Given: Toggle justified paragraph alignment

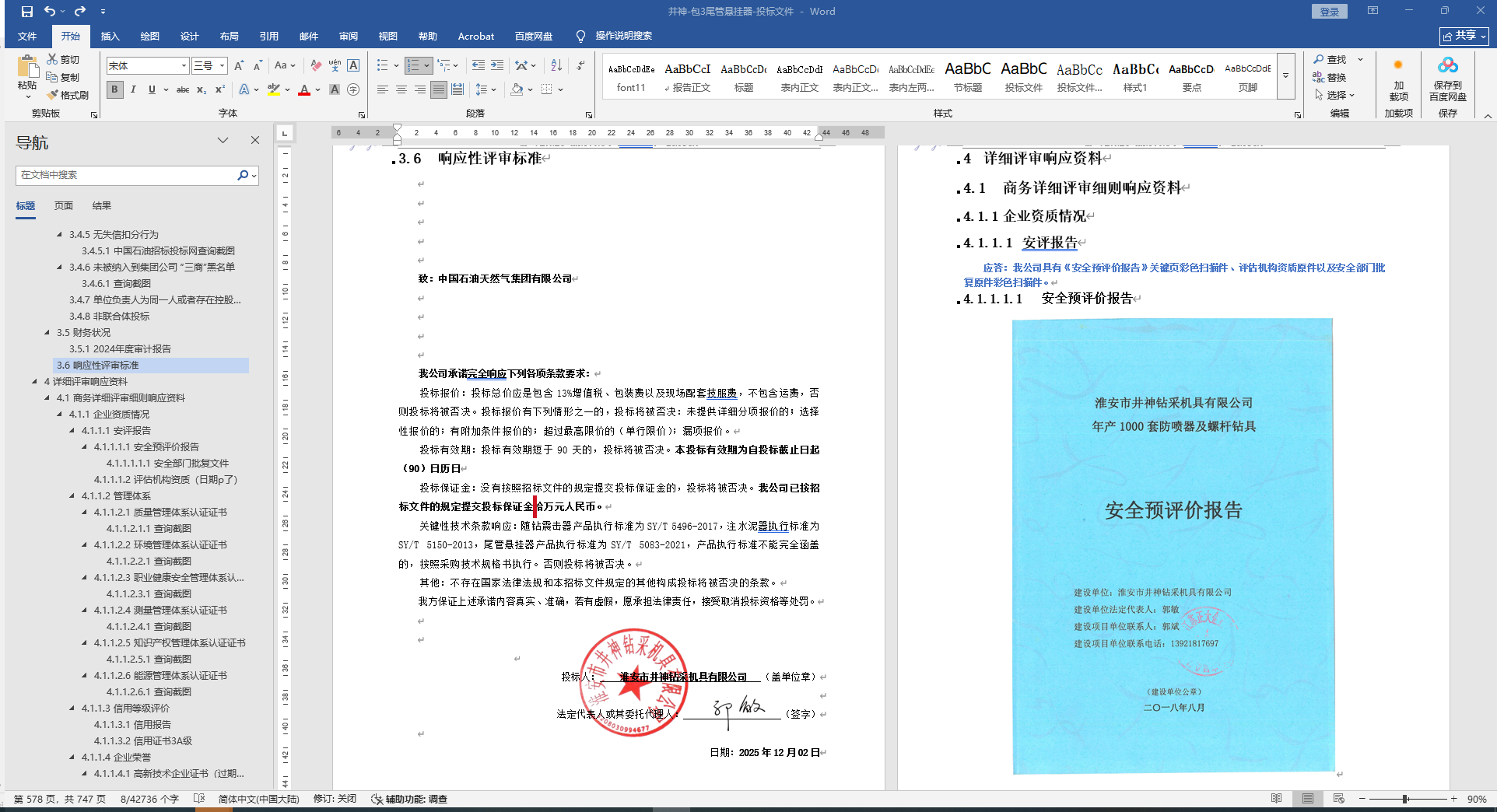Looking at the screenshot, I should (x=439, y=89).
